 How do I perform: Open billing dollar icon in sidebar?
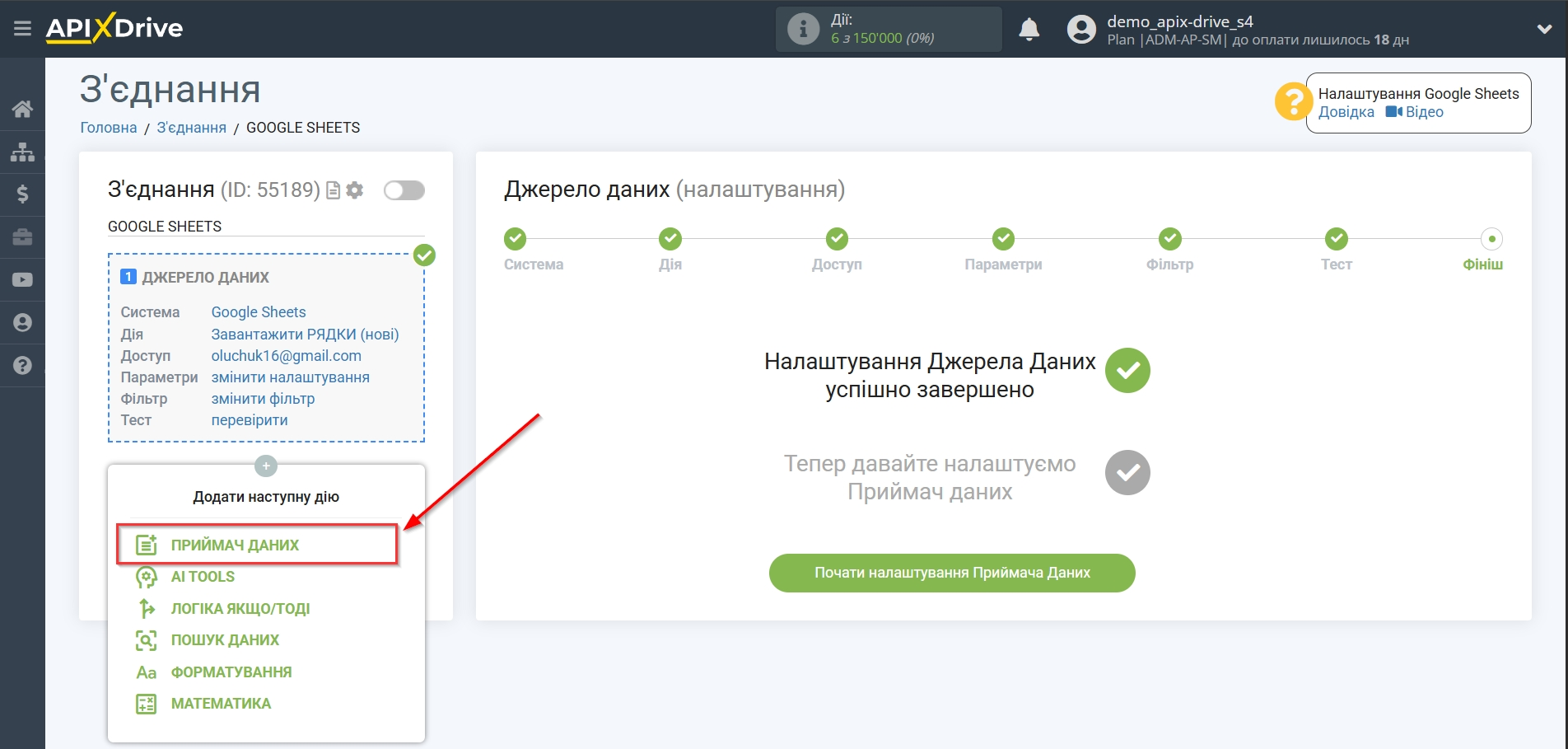click(22, 194)
